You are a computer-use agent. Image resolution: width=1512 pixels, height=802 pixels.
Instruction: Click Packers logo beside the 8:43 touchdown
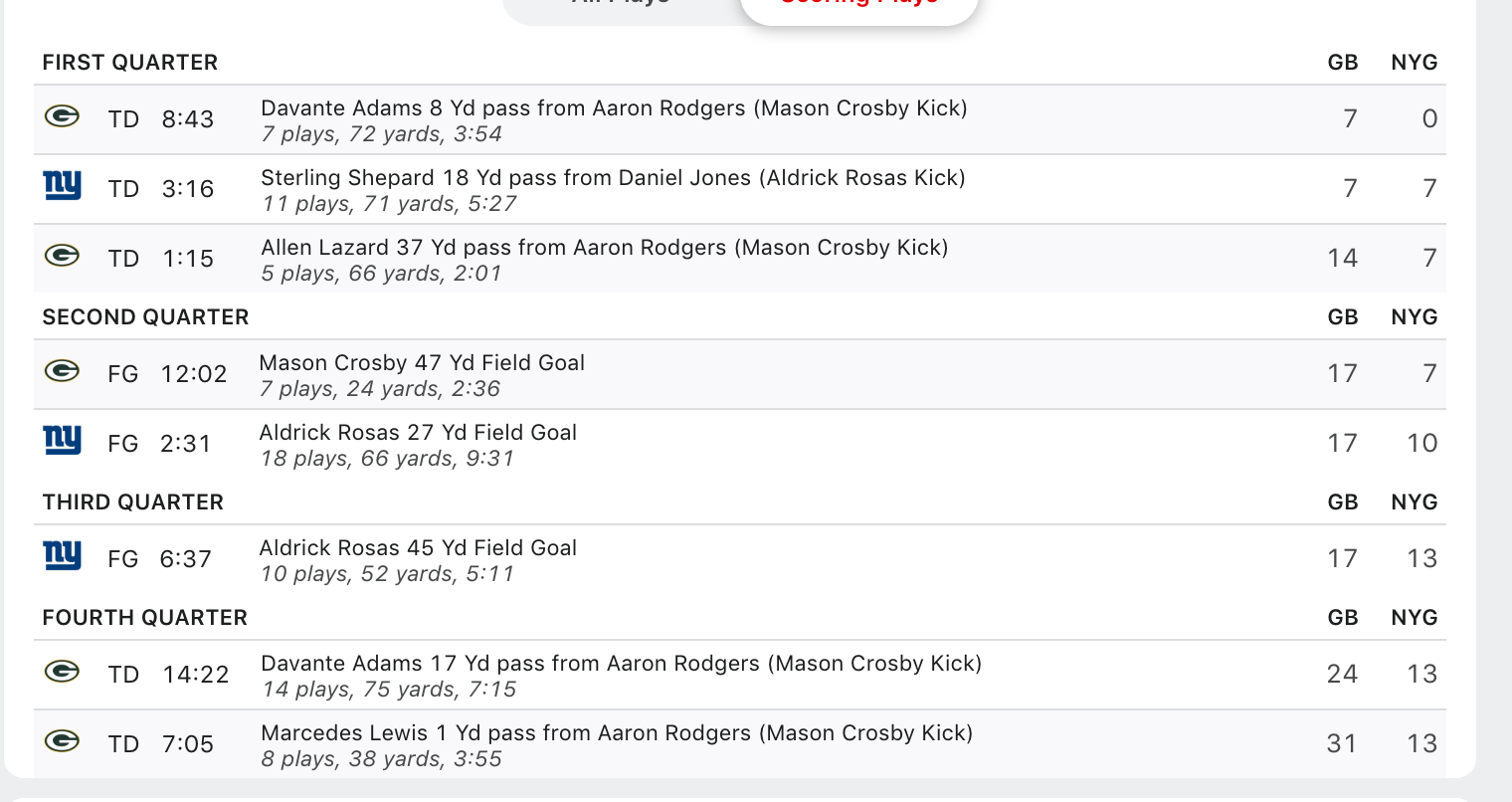point(62,117)
